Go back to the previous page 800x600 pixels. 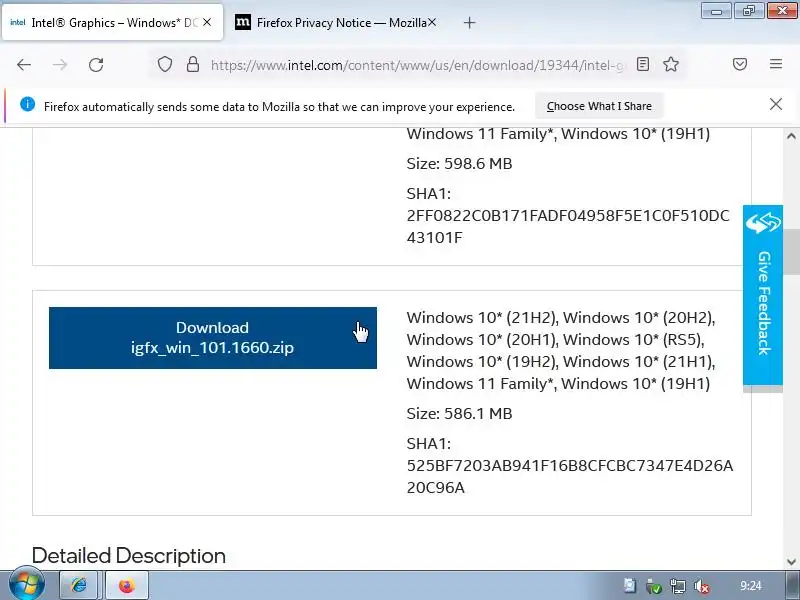click(24, 65)
